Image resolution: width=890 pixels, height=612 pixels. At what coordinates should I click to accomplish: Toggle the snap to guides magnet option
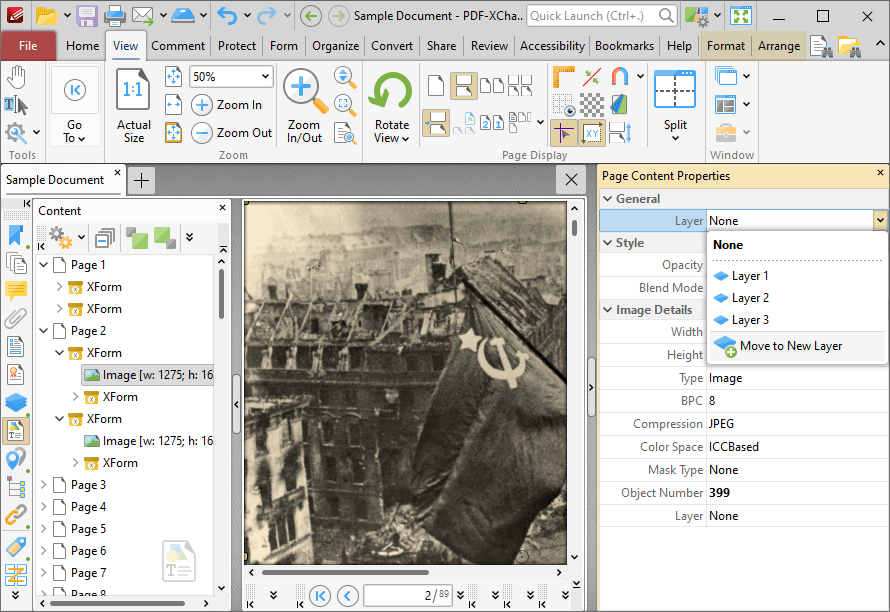(620, 77)
